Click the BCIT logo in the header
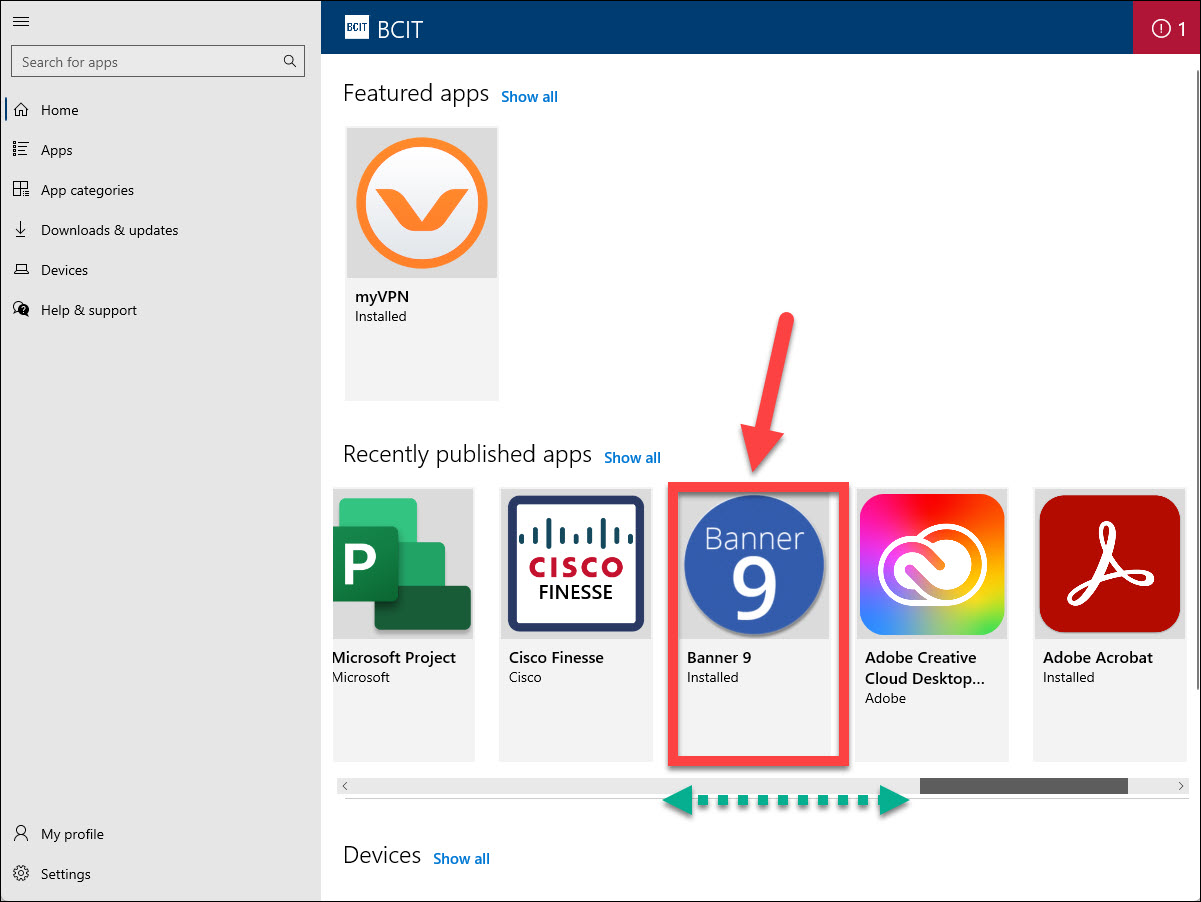Image resolution: width=1201 pixels, height=902 pixels. tap(357, 27)
